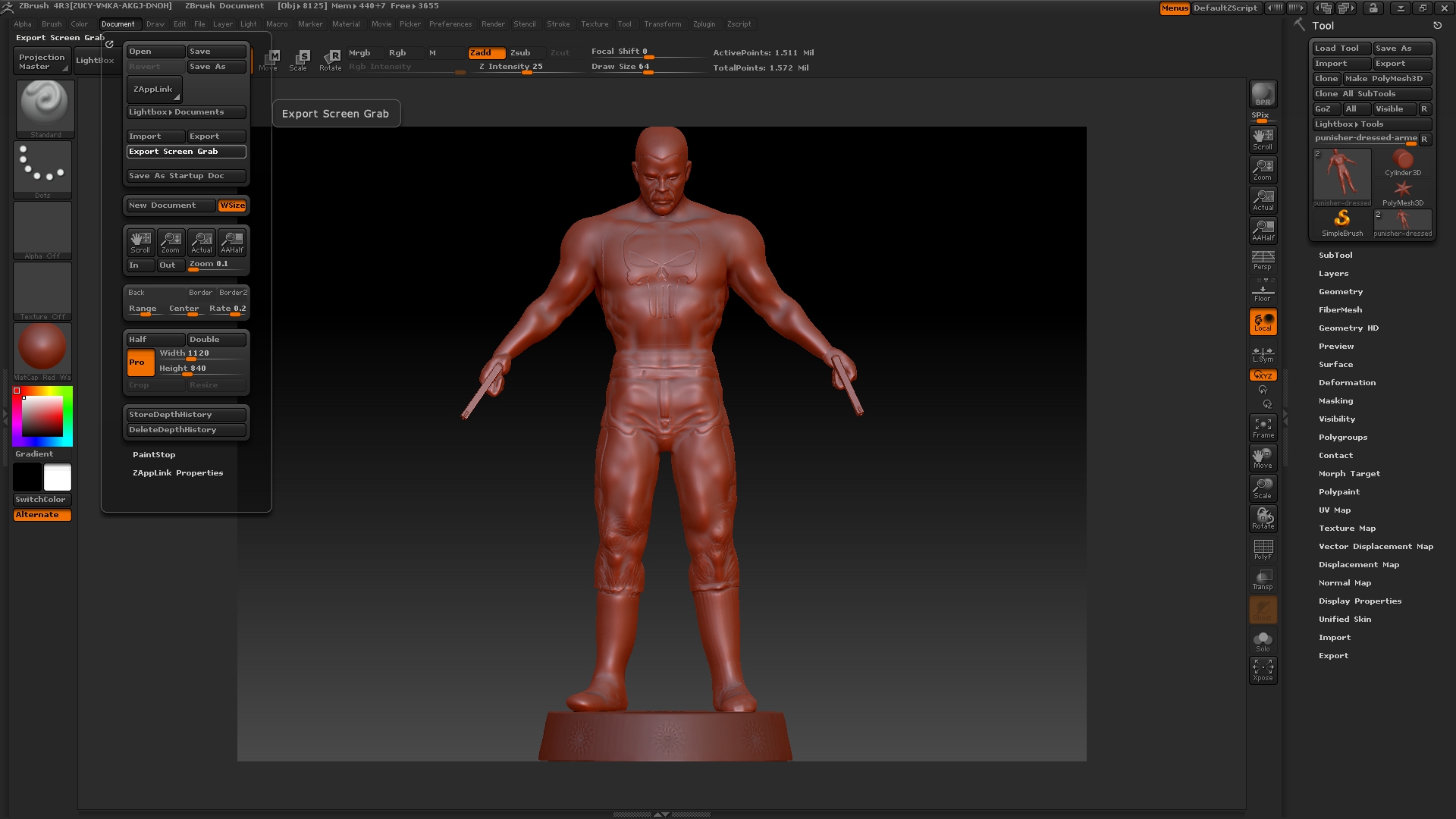Select the Move view icon in right shelf

1263,458
